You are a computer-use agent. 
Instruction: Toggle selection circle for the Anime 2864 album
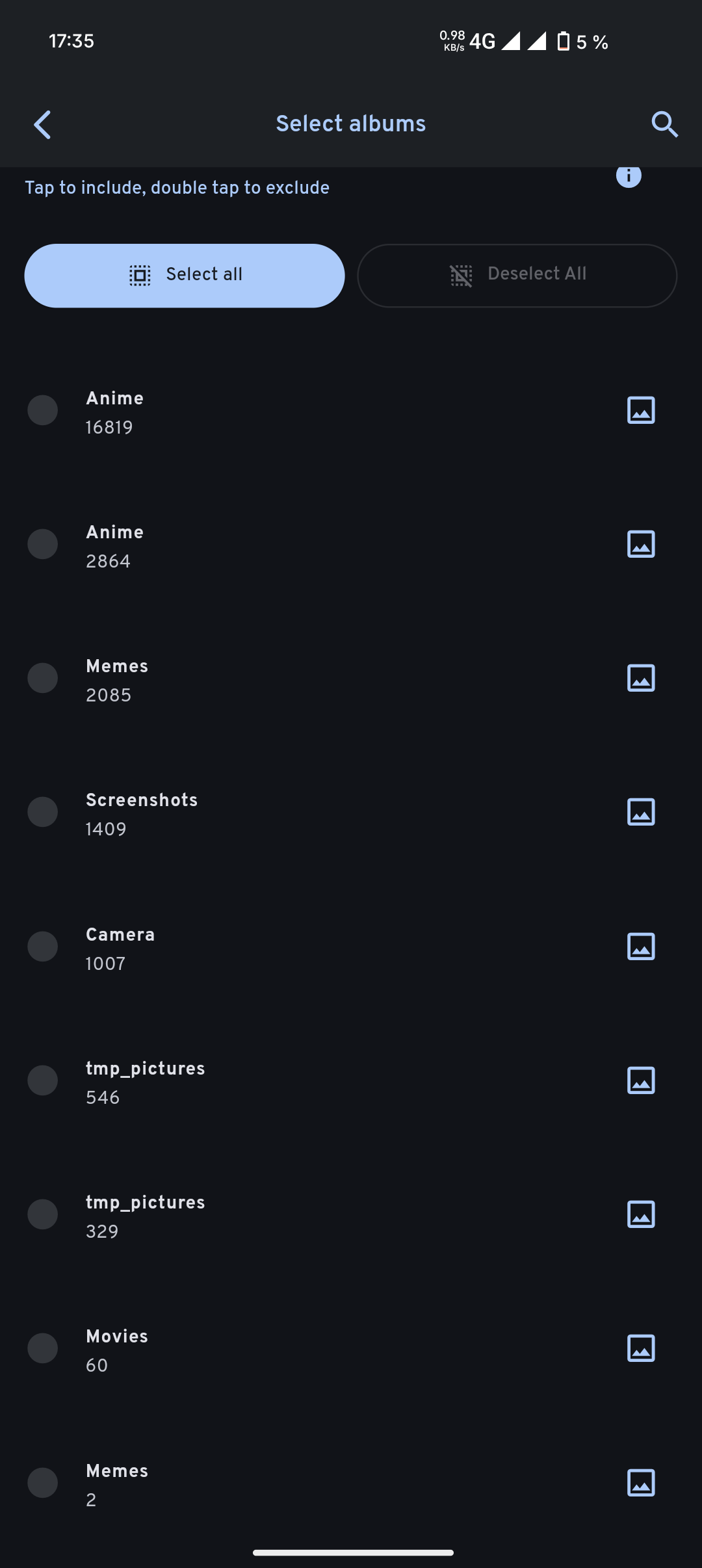[43, 544]
